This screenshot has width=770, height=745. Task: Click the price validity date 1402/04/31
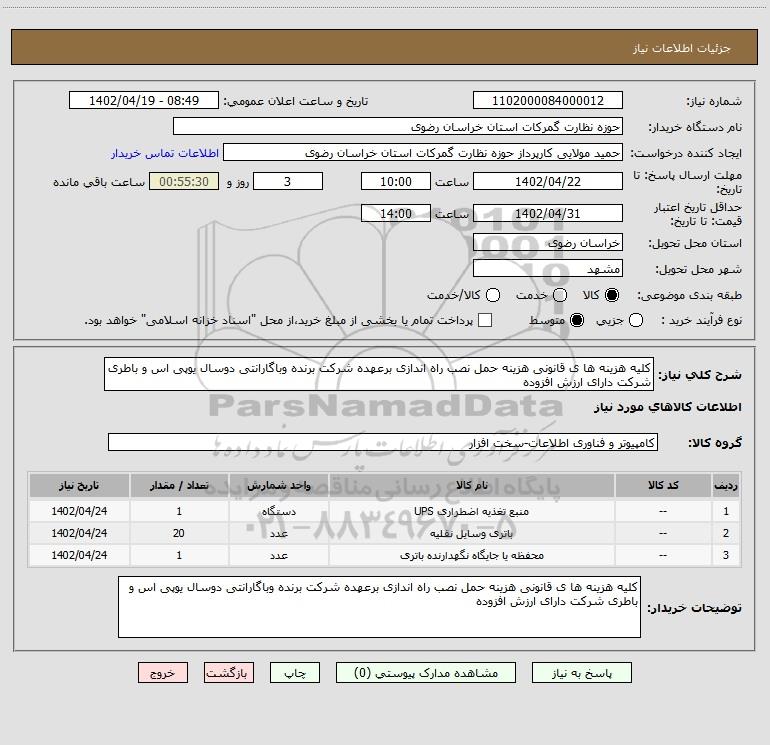[548, 214]
